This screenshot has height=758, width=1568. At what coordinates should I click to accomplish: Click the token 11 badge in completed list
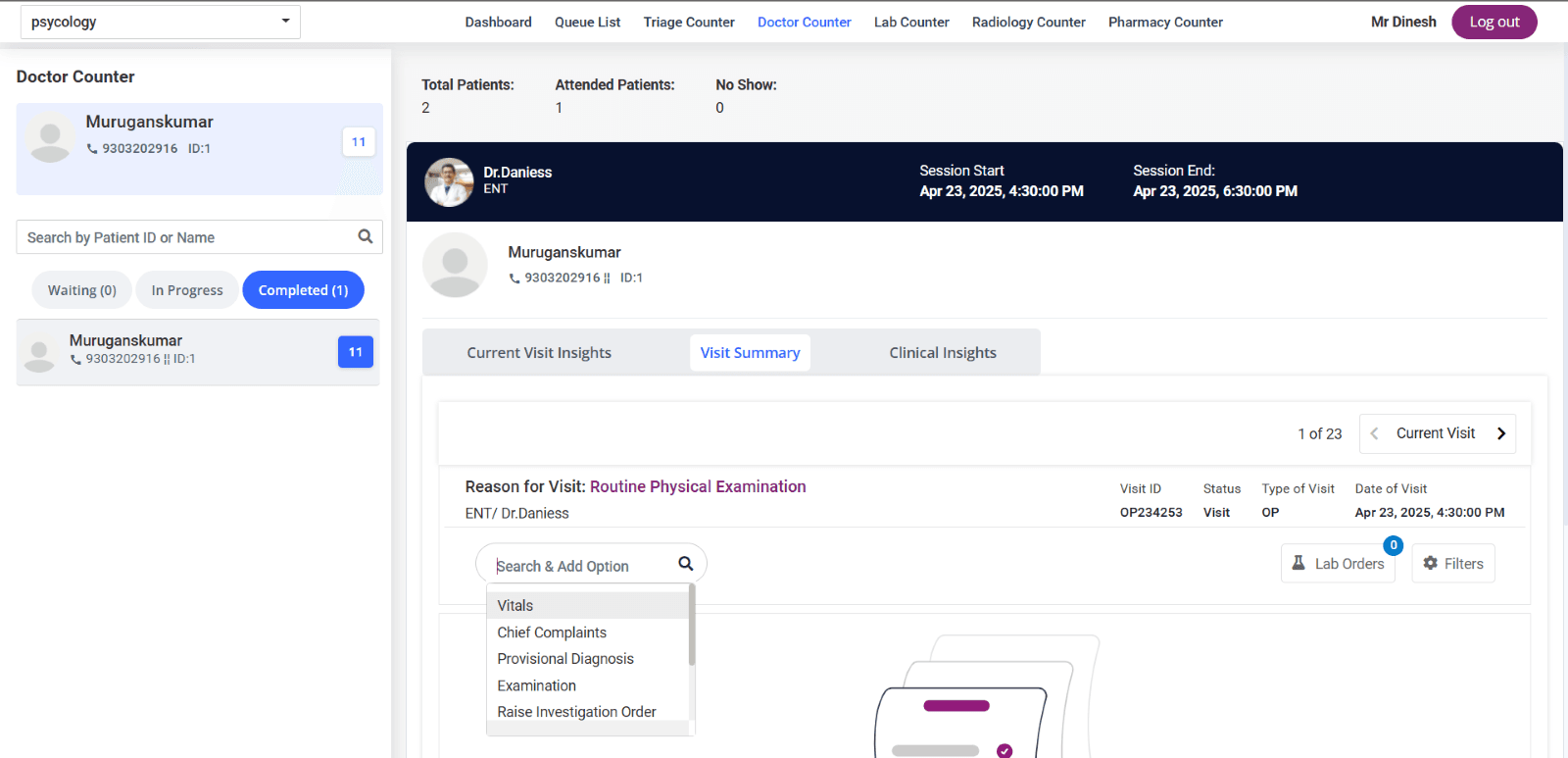[355, 352]
